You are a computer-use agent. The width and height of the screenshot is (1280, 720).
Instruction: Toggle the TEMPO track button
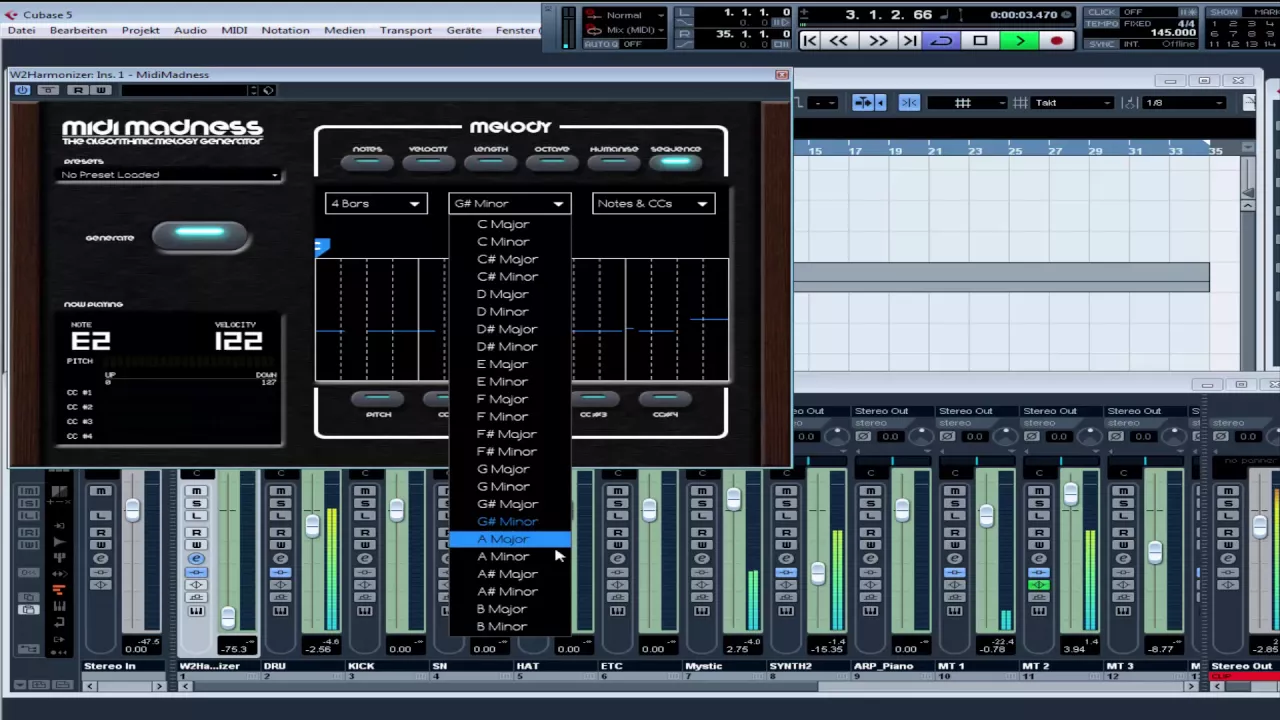point(1102,23)
